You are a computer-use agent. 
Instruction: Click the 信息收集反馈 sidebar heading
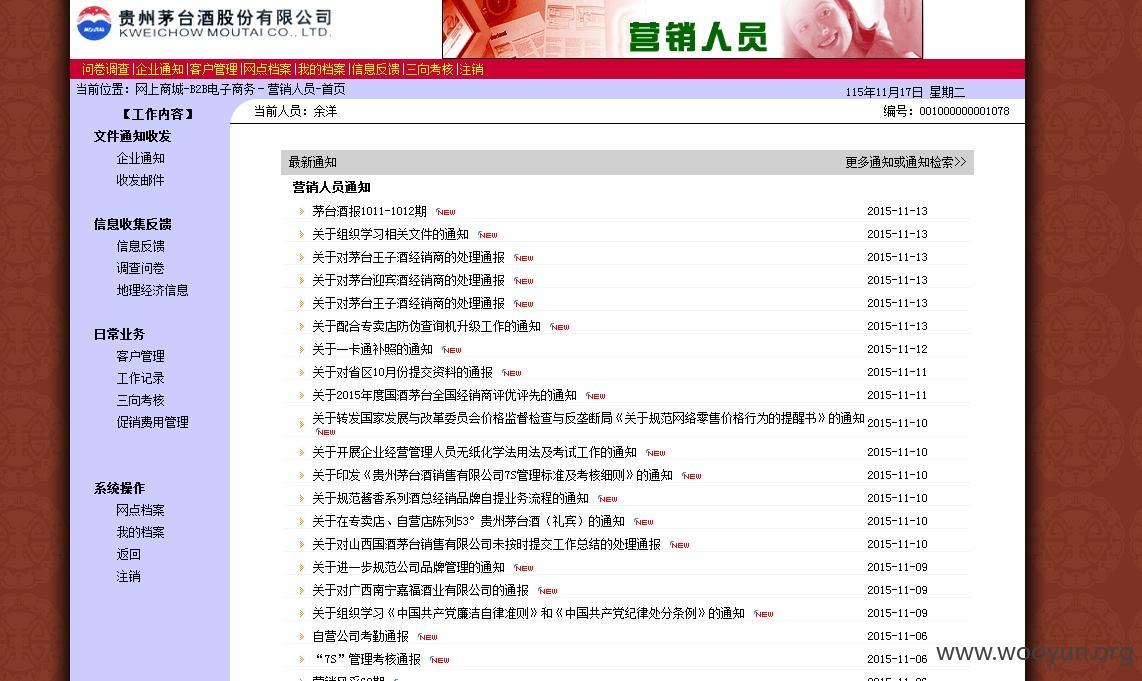133,224
